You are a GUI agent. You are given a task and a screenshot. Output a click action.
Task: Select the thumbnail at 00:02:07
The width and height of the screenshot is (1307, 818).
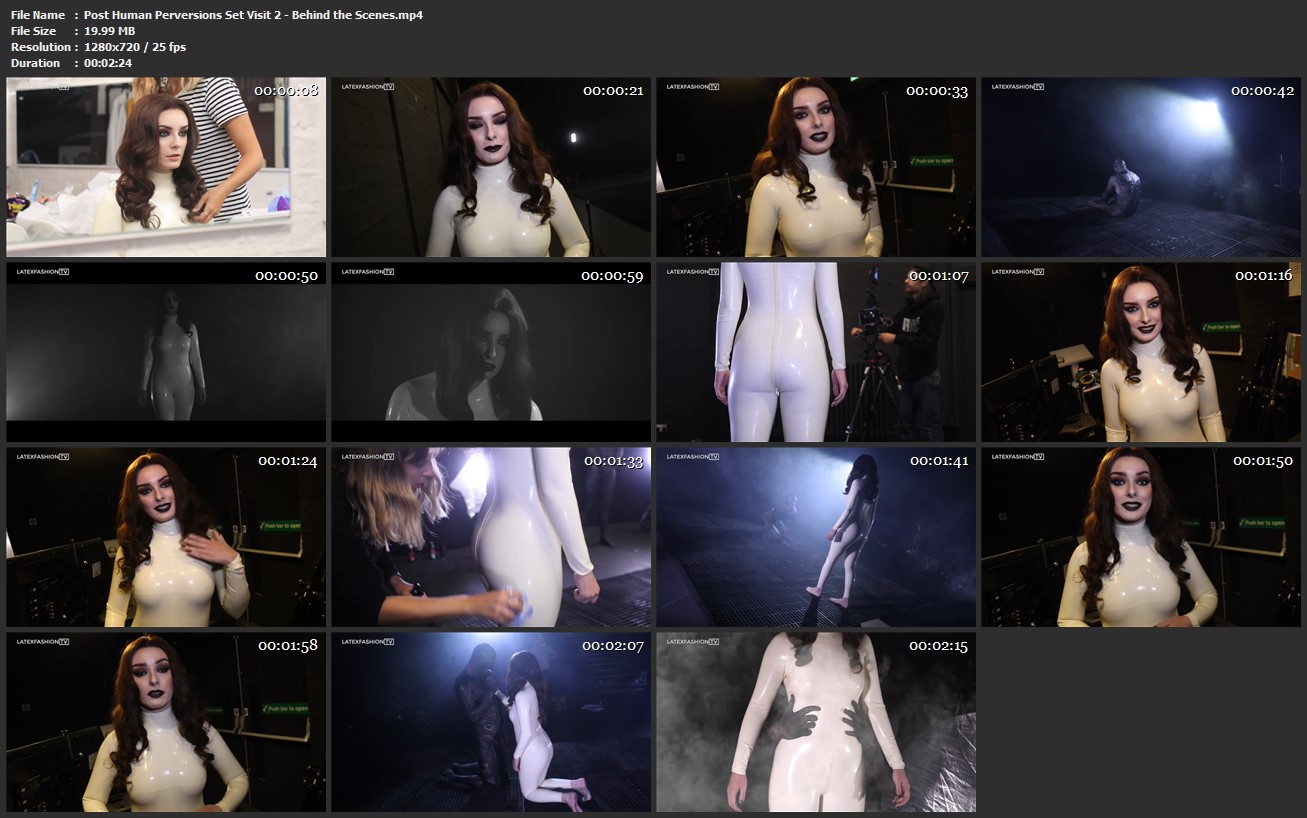(x=491, y=722)
